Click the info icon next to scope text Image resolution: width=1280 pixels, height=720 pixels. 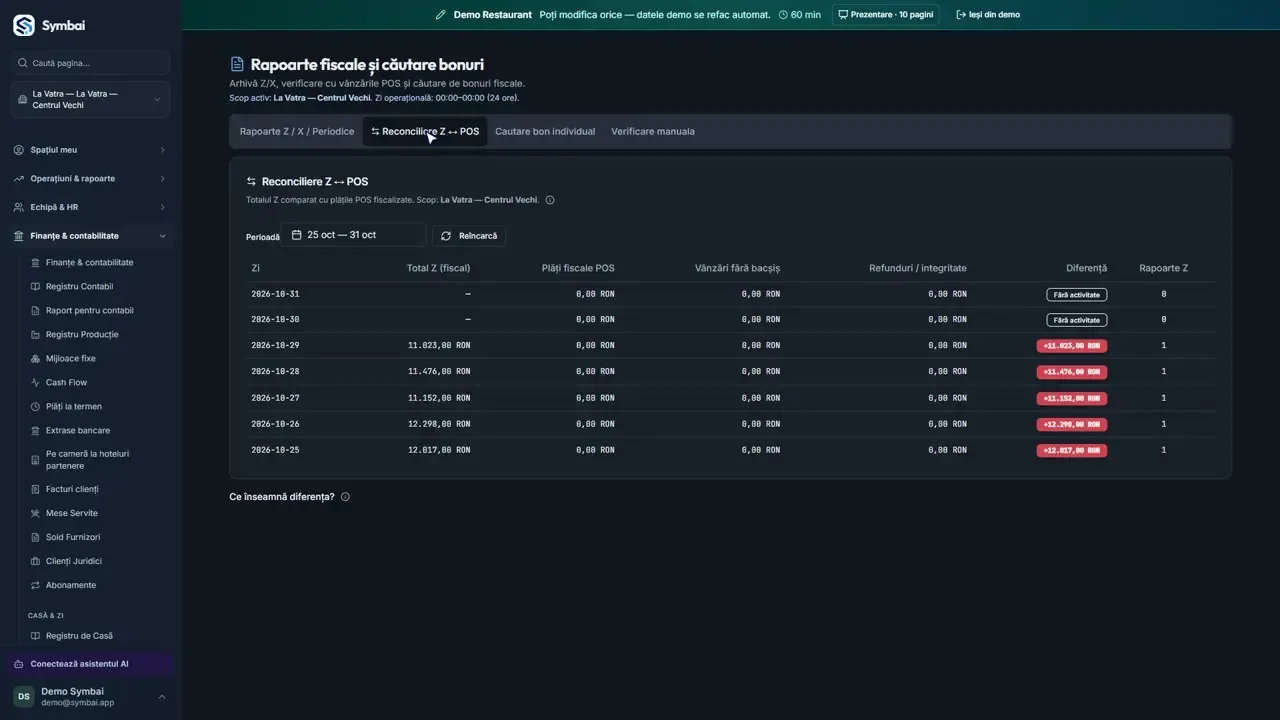click(550, 200)
